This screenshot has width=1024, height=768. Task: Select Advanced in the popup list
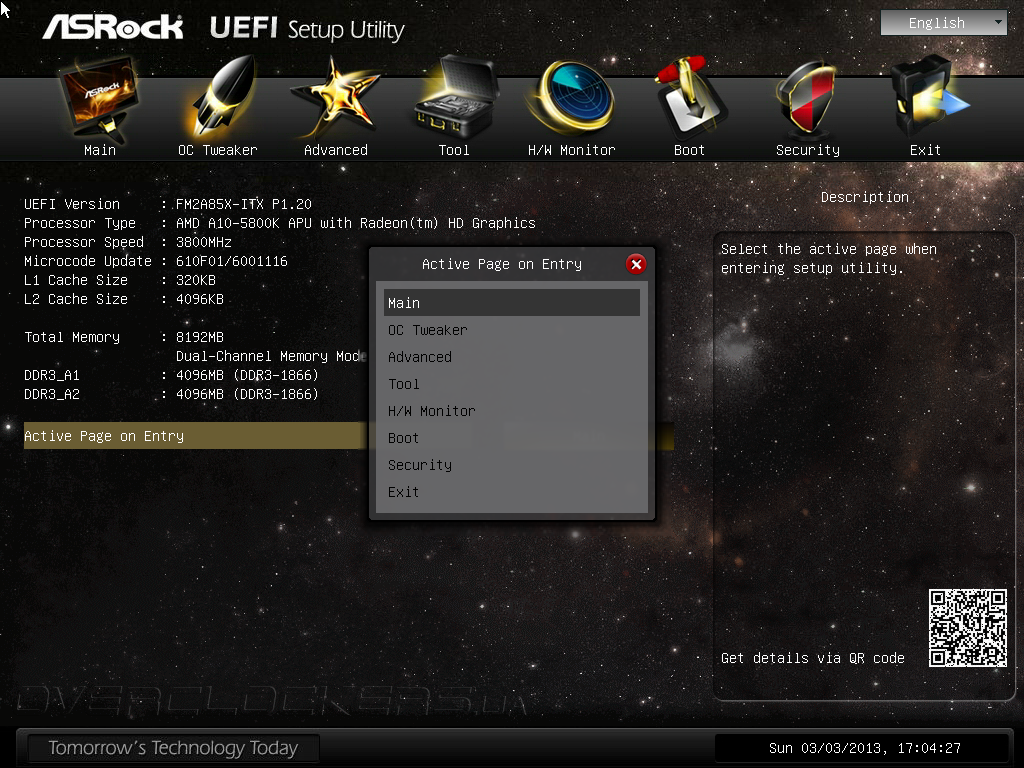(x=512, y=357)
